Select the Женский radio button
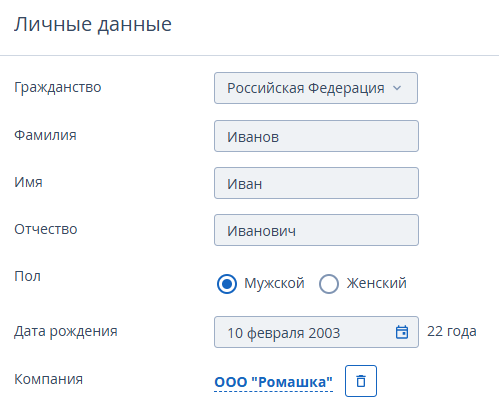This screenshot has width=499, height=410. pos(329,284)
